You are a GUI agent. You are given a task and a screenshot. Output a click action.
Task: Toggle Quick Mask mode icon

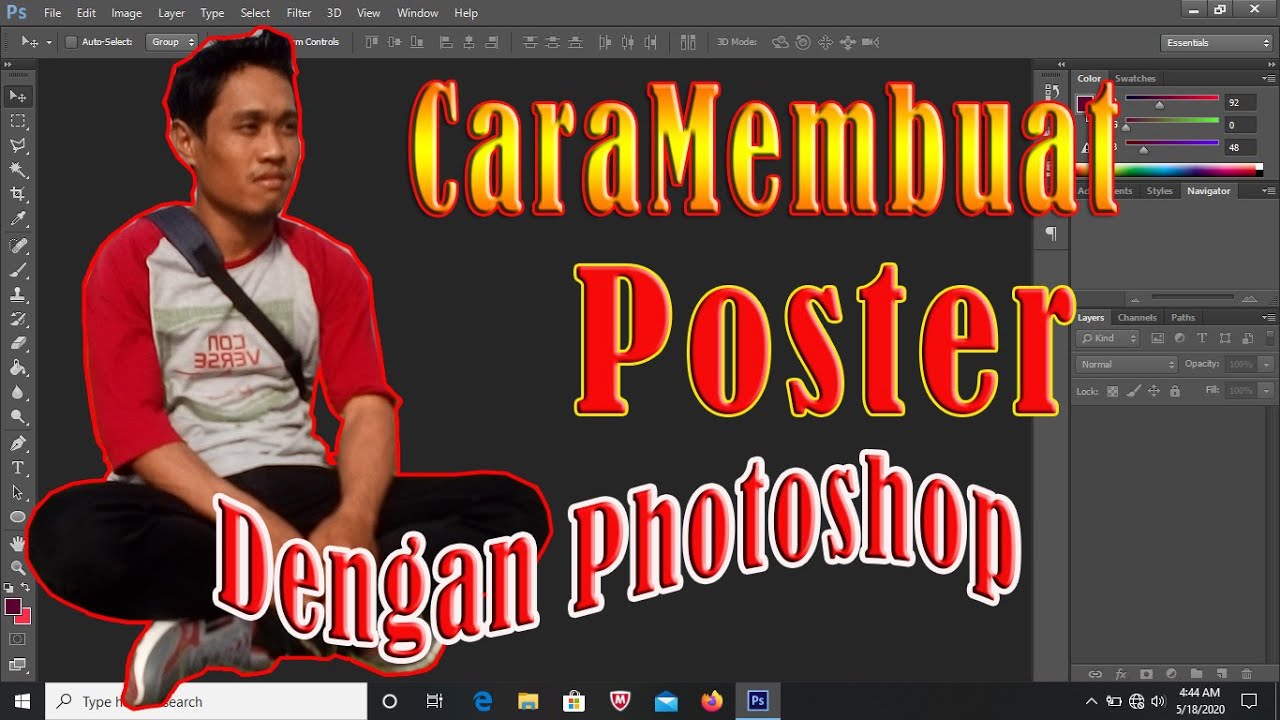(x=18, y=639)
